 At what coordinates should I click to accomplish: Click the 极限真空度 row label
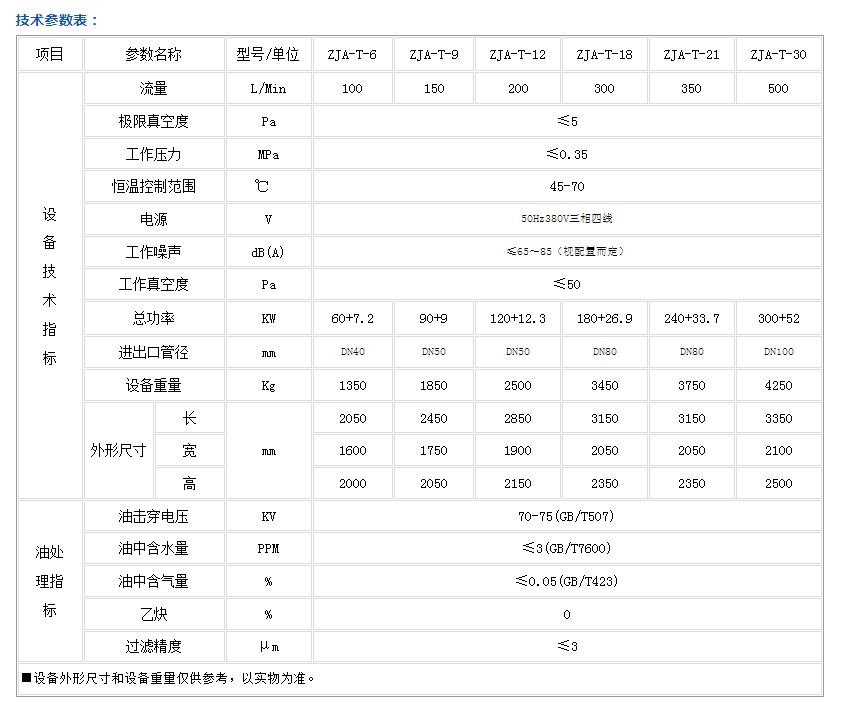coord(154,122)
